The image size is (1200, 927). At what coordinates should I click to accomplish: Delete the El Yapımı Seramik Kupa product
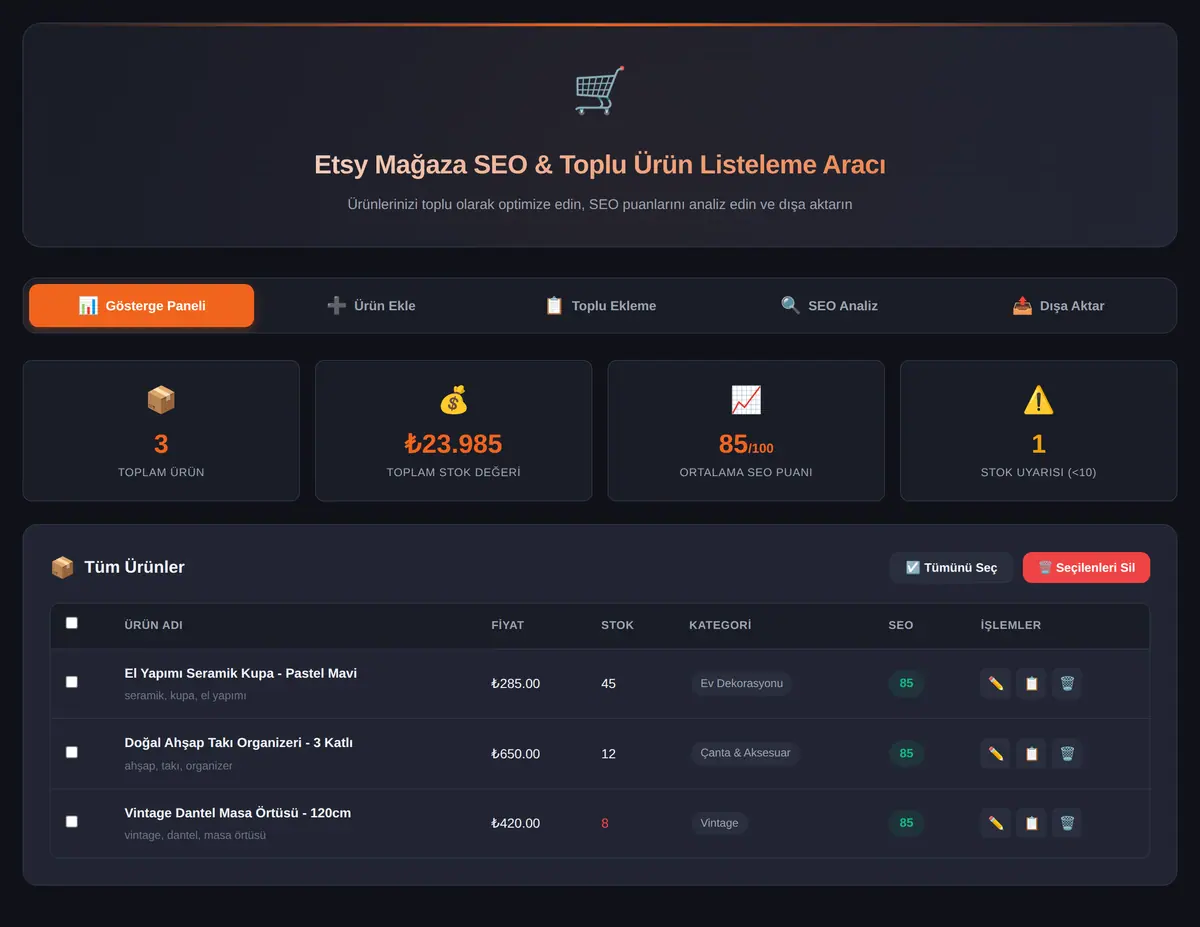(x=1067, y=683)
